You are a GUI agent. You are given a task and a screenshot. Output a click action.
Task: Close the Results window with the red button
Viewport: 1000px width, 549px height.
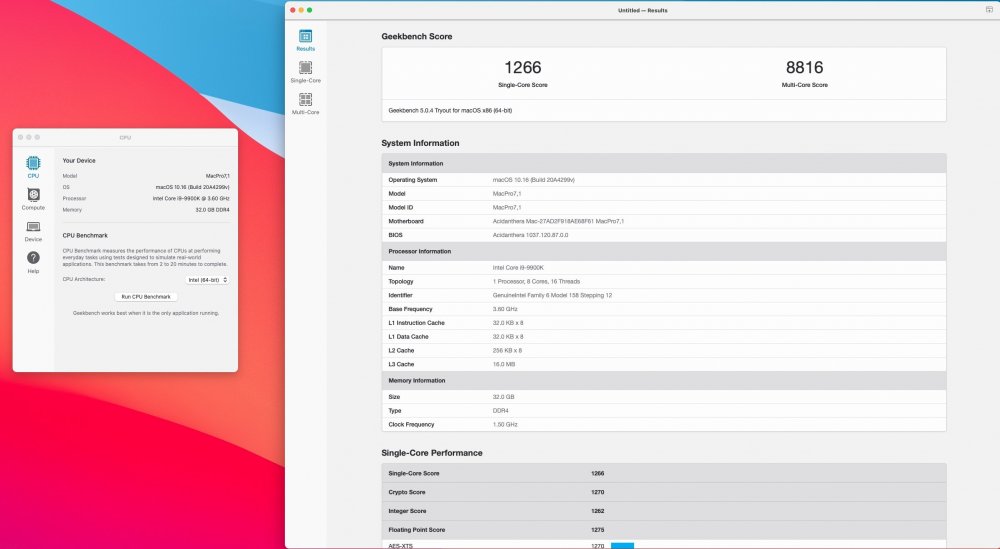[x=293, y=10]
